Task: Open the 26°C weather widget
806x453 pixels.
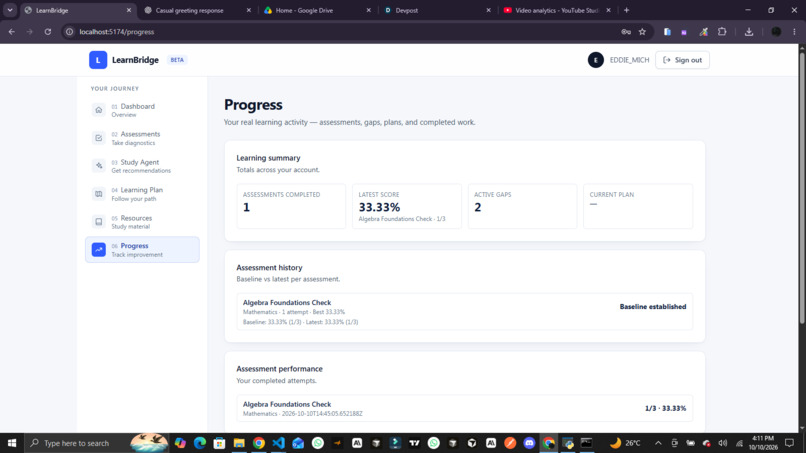Action: pyautogui.click(x=625, y=443)
